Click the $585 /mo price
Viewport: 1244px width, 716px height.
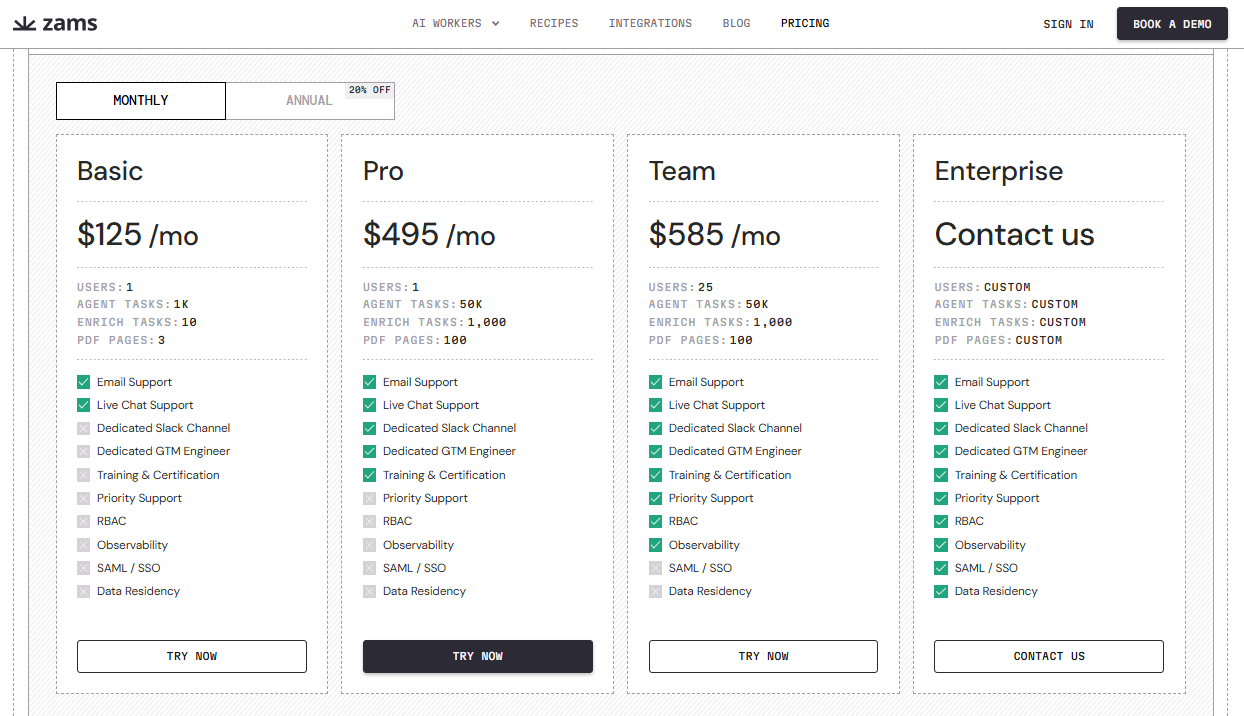(715, 234)
